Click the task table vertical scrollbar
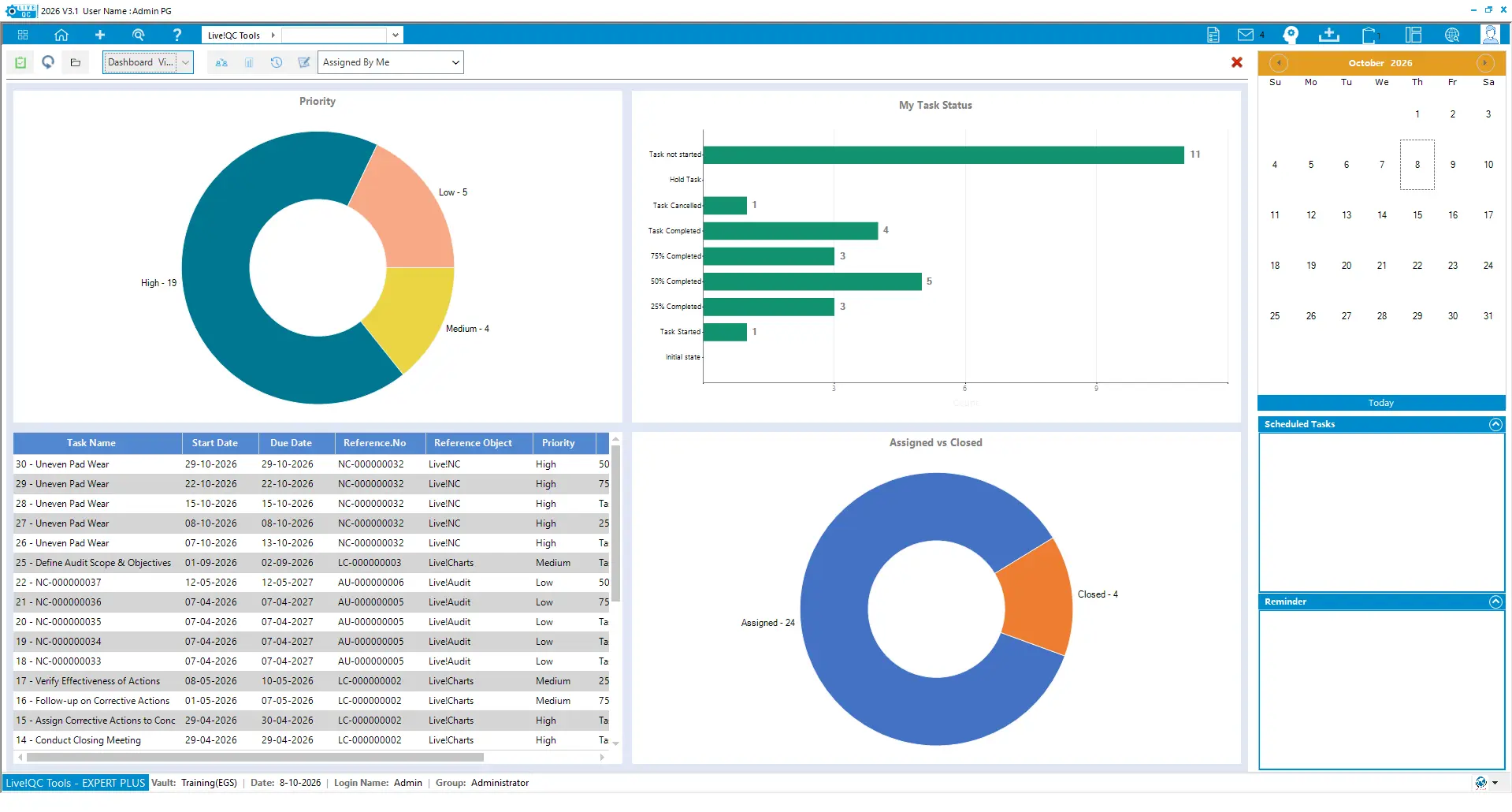This screenshot has height=812, width=1512. coord(615,523)
